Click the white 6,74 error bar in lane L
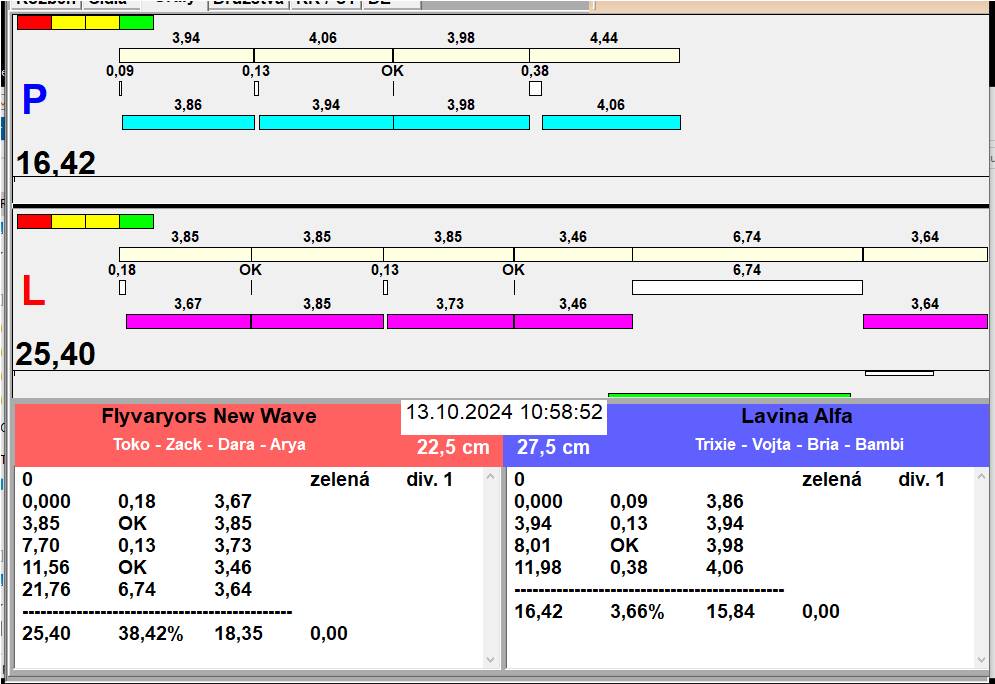The width and height of the screenshot is (995, 684). 746,288
